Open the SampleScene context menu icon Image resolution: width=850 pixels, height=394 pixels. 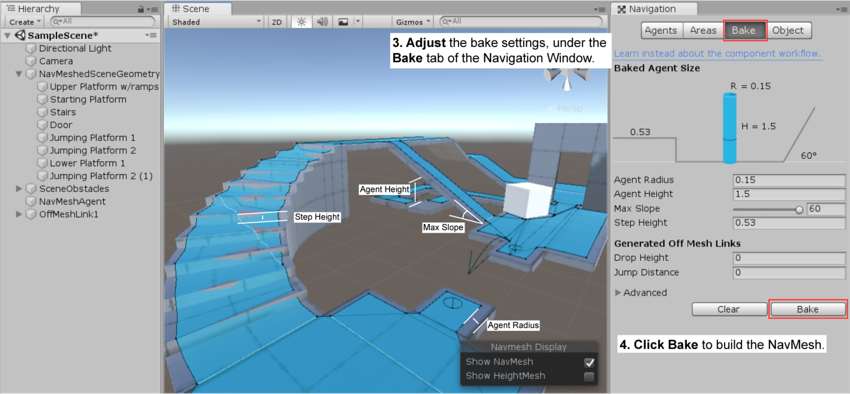click(151, 35)
